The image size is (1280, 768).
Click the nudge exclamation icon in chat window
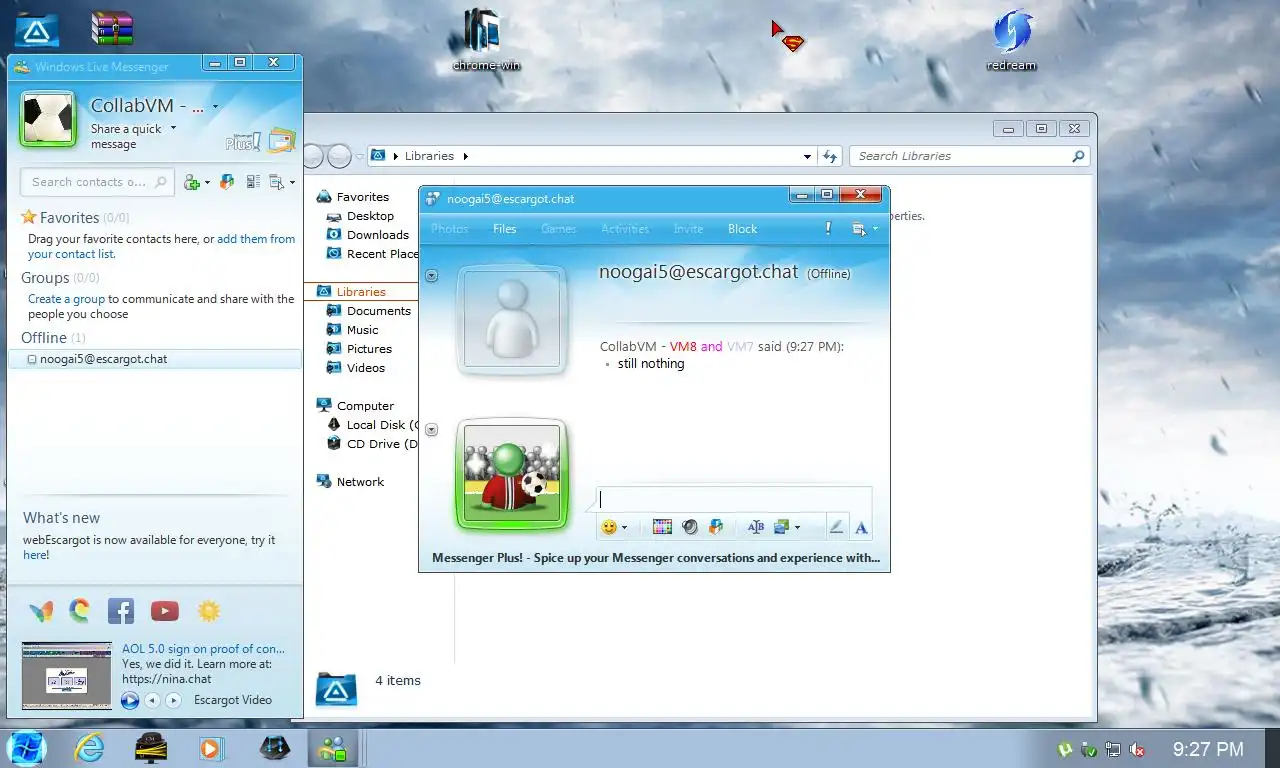[828, 229]
